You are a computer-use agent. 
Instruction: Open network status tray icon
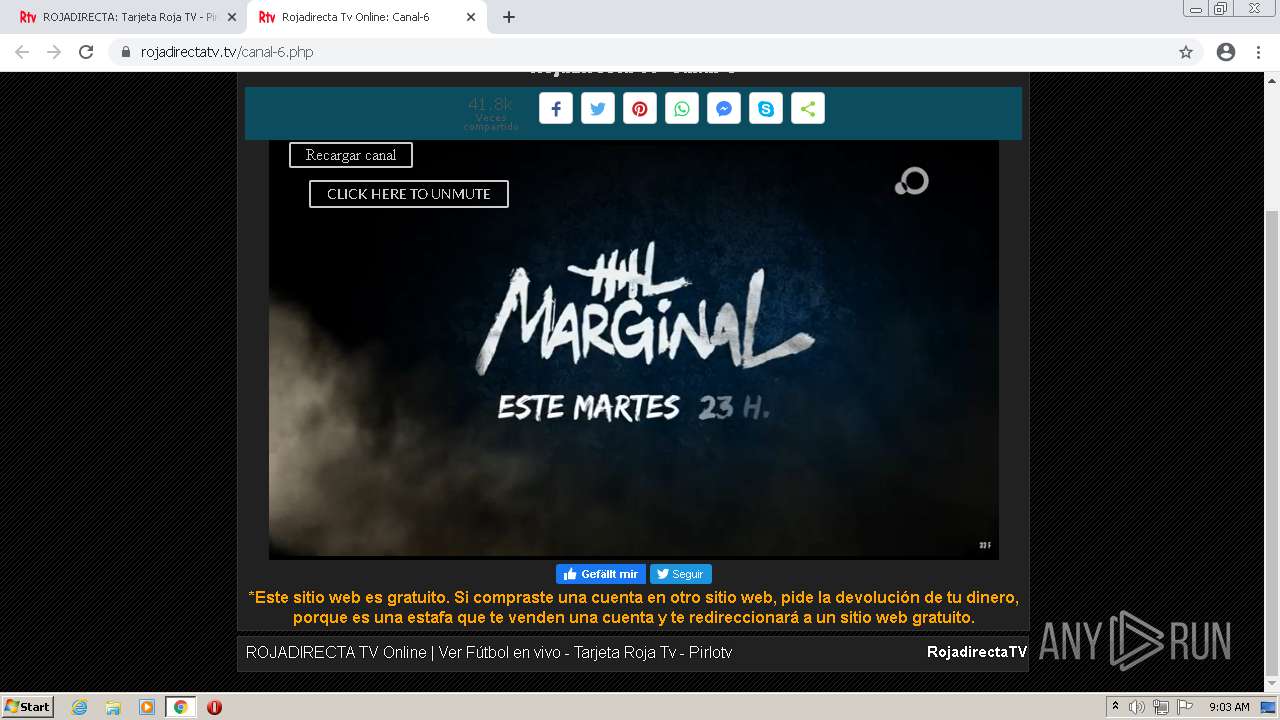point(1161,707)
